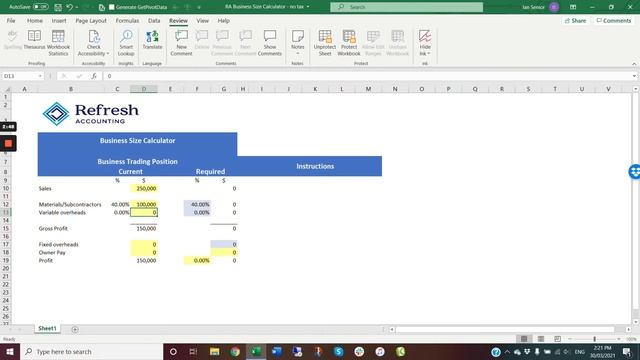This screenshot has width=640, height=360.
Task: Click the Select All corner triangle
Action: click(x=6, y=89)
